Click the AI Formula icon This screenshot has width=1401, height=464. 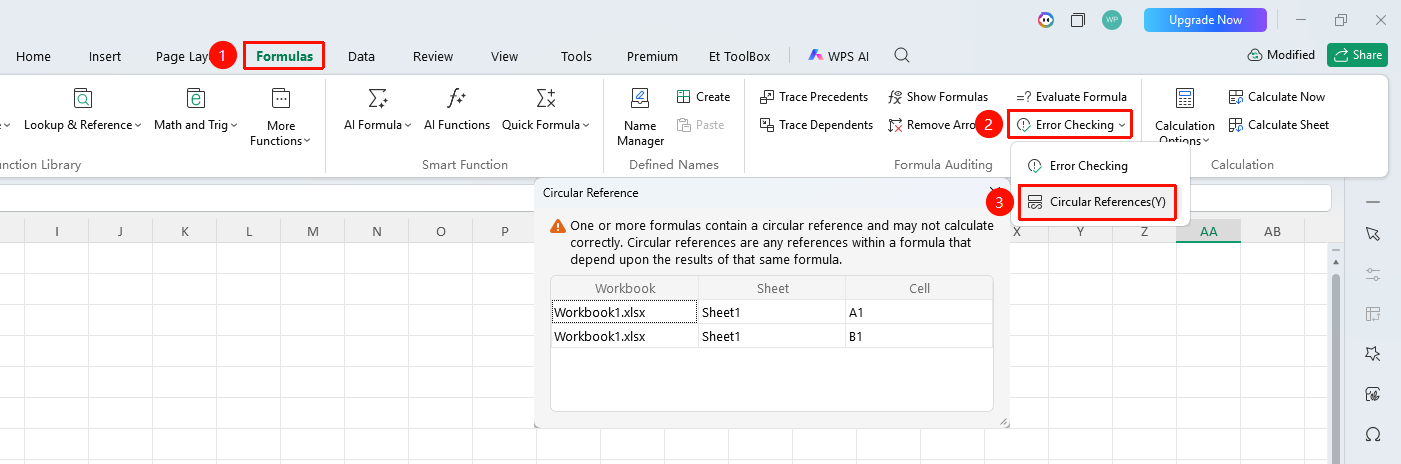[378, 98]
